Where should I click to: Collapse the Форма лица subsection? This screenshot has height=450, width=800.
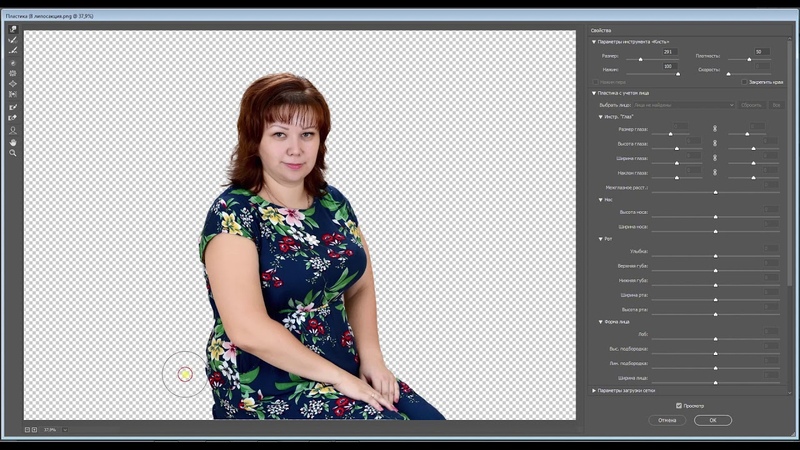(x=601, y=322)
